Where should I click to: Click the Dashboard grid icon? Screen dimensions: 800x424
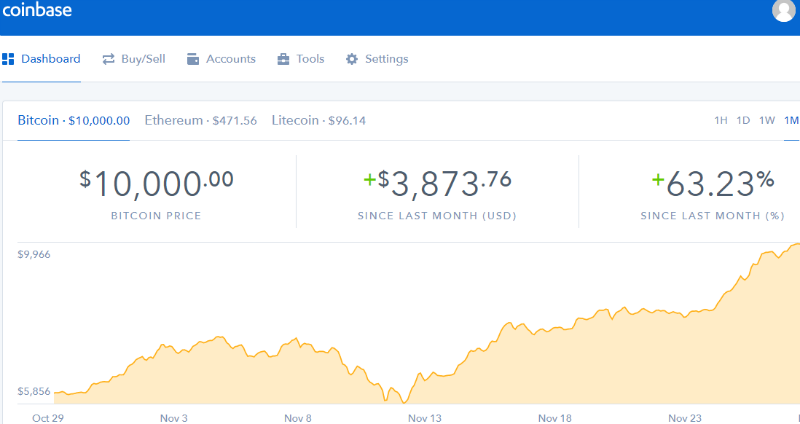coord(8,59)
